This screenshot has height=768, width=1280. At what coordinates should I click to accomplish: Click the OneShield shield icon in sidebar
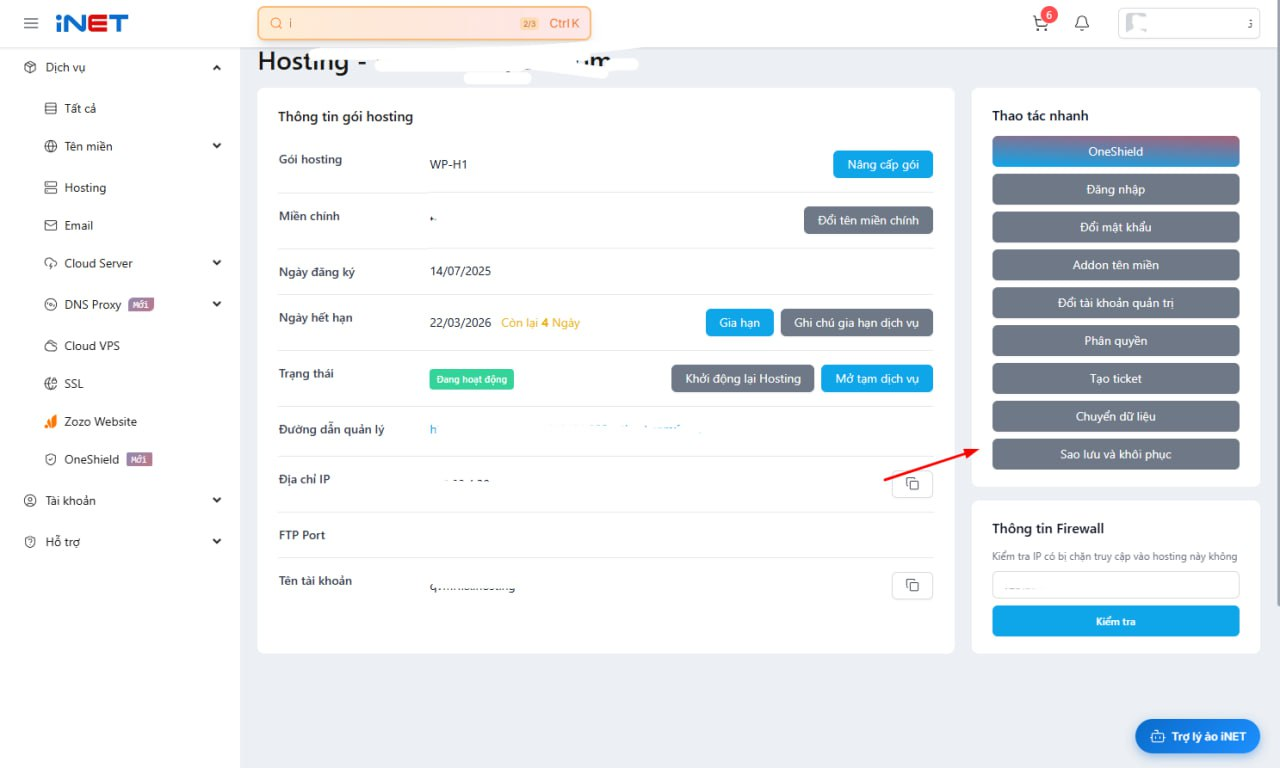pyautogui.click(x=51, y=460)
